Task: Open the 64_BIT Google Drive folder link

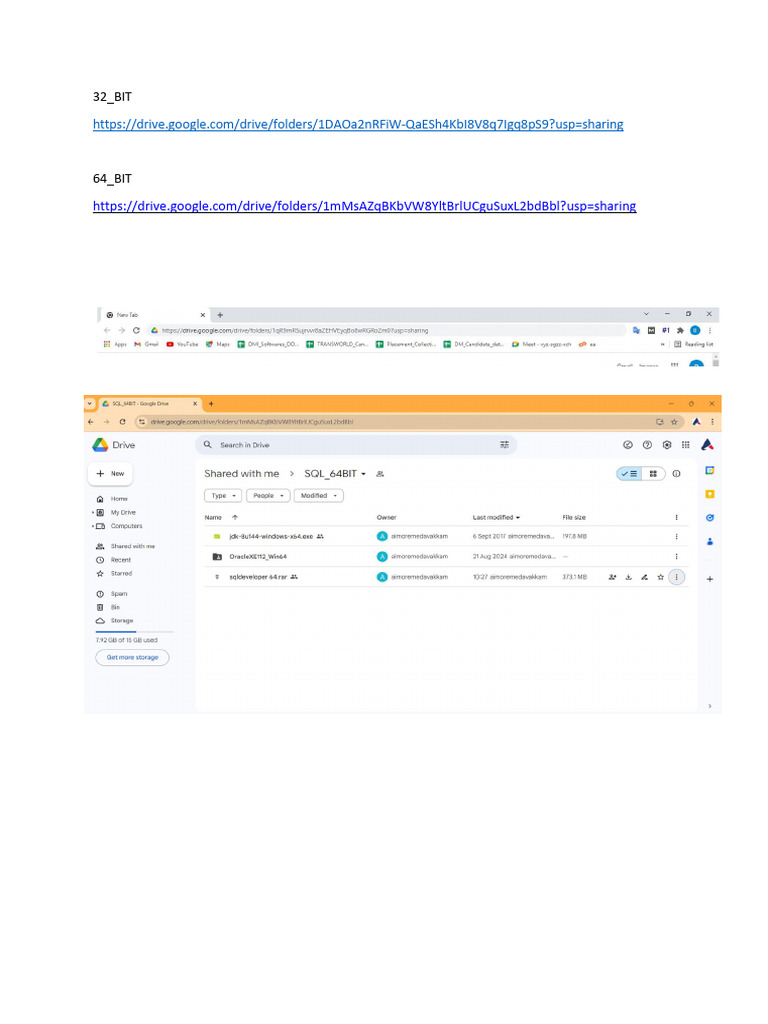Action: click(364, 206)
